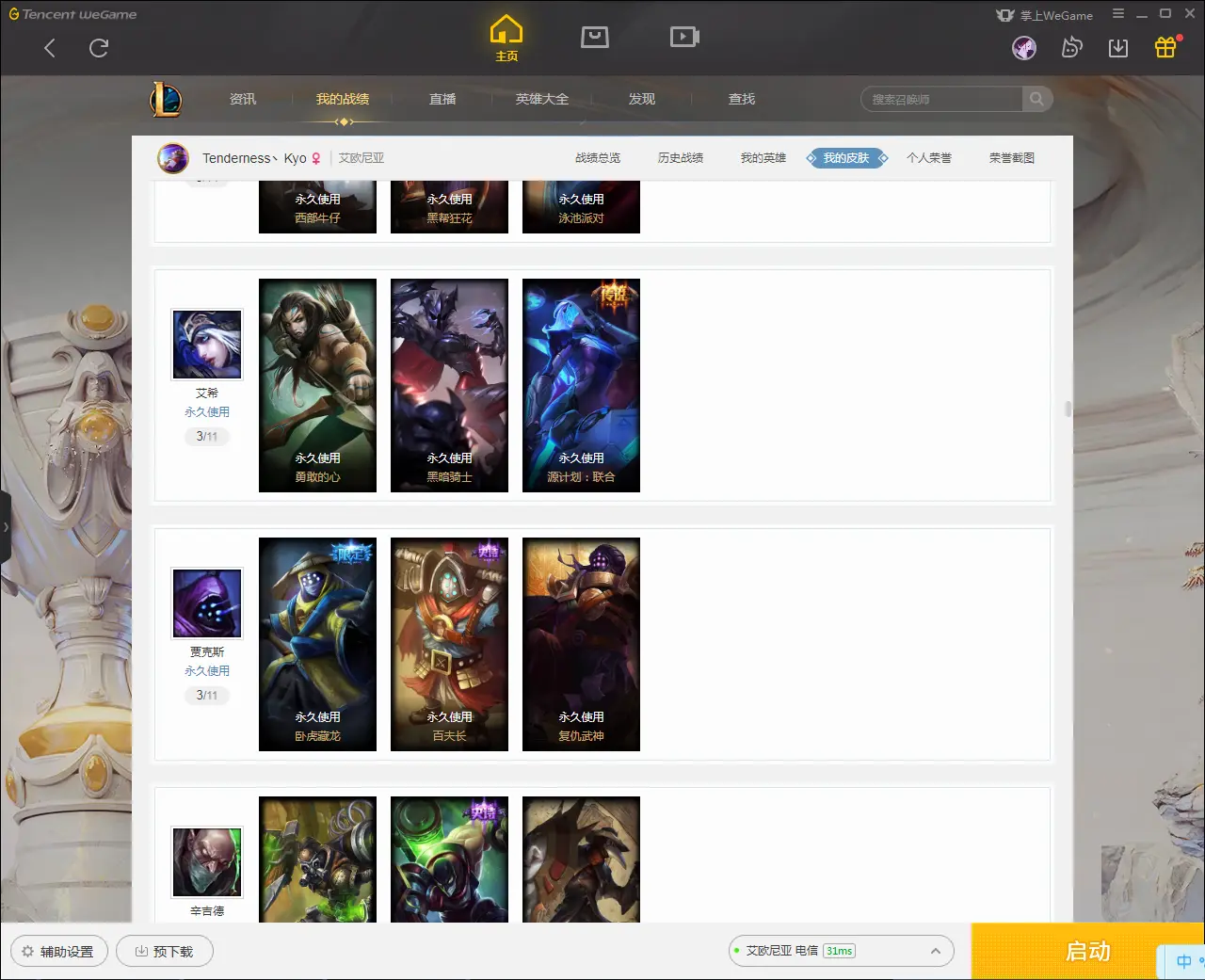Click the search magnifier button
Image resolution: width=1205 pixels, height=980 pixels.
[x=1036, y=99]
